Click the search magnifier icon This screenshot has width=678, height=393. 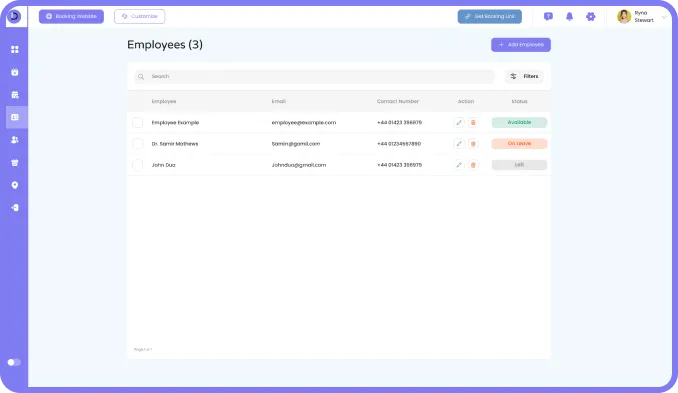click(x=141, y=77)
